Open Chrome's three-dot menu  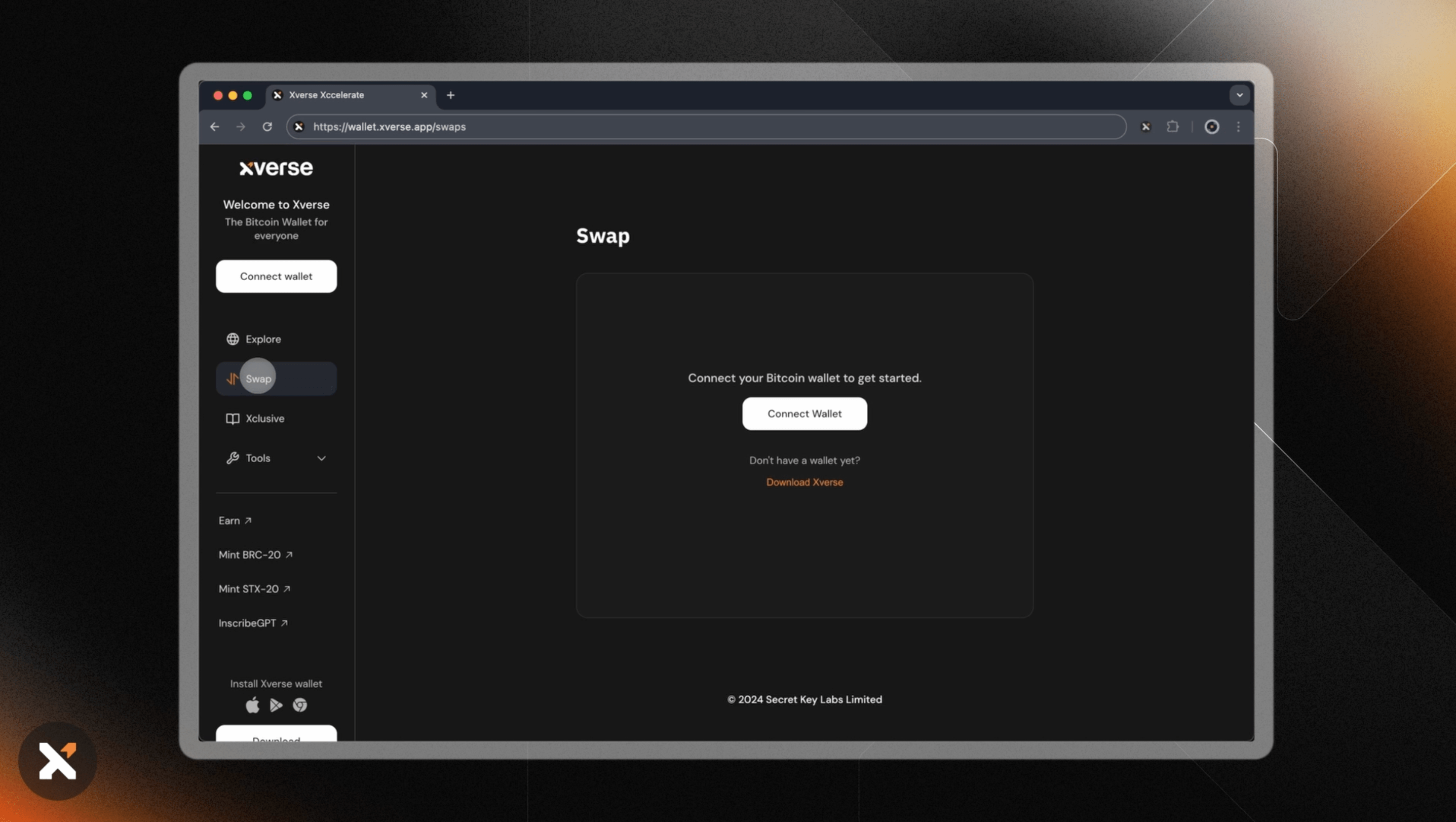coord(1238,127)
